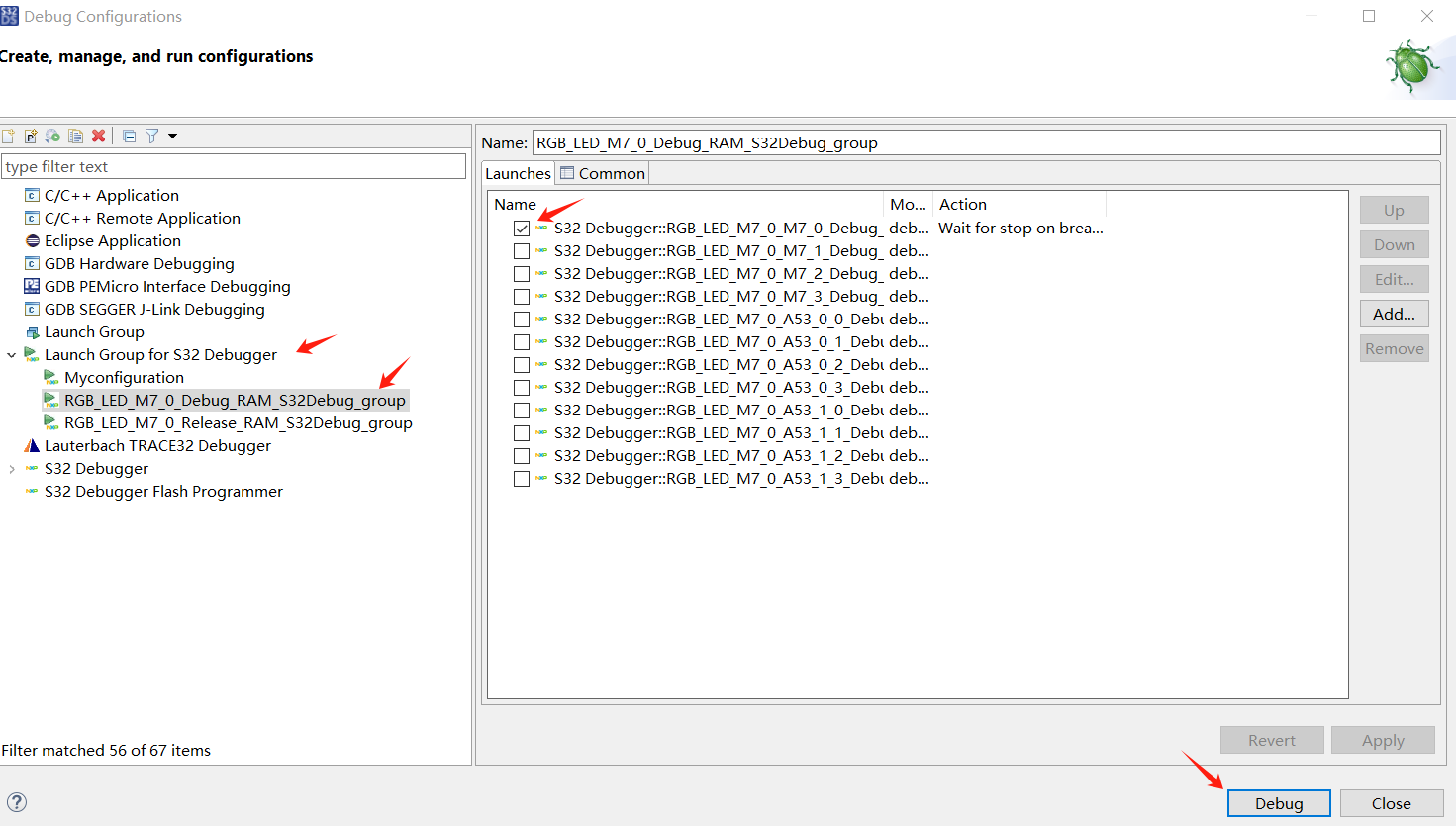The image size is (1456, 826).
Task: Click the Action column header
Action: coord(1019,204)
